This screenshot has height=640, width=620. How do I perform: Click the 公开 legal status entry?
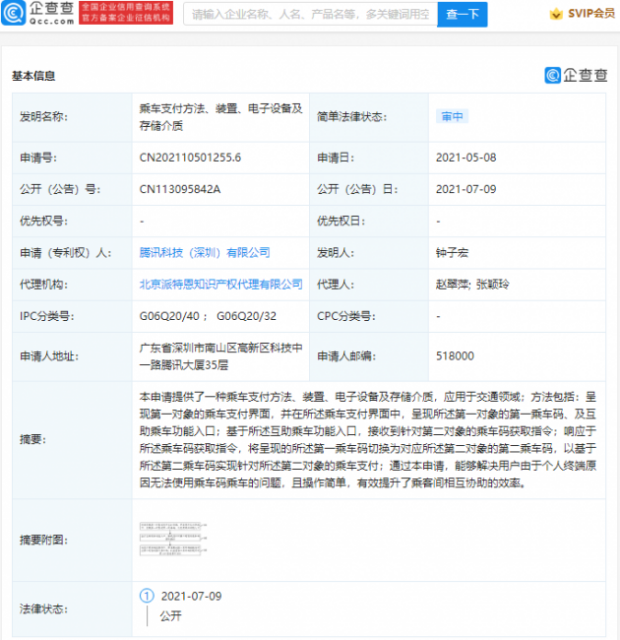tap(171, 616)
